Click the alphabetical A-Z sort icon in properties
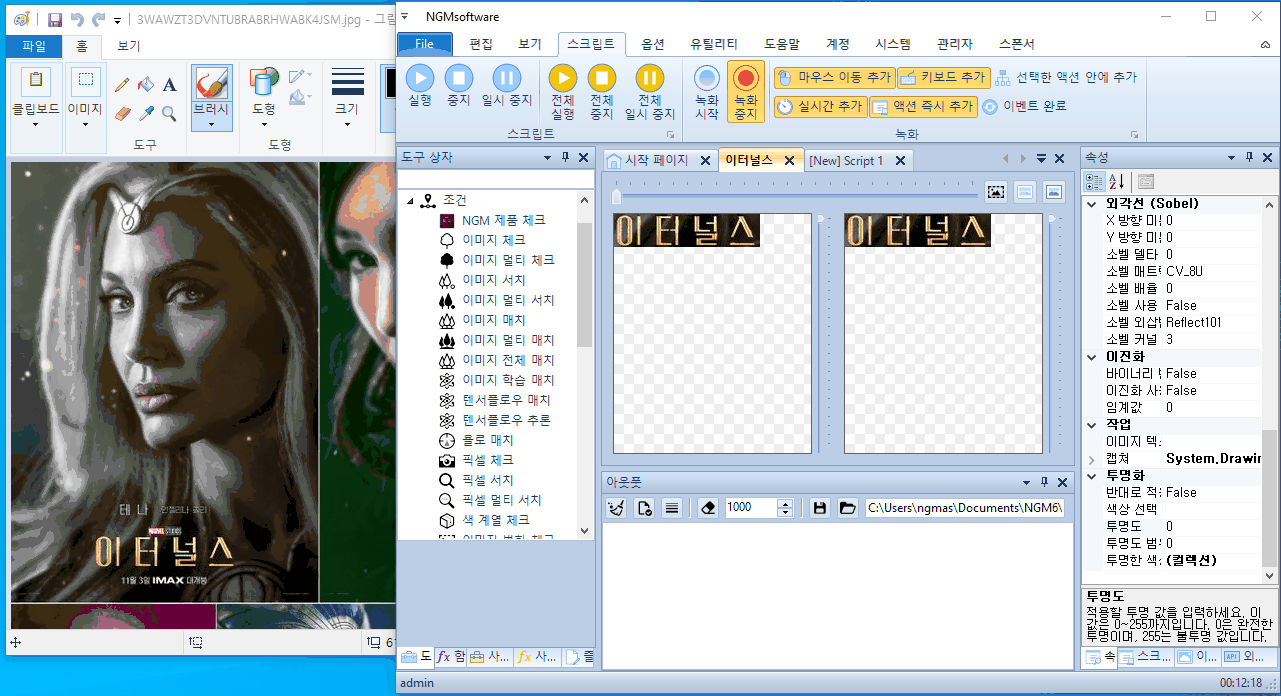 [x=1117, y=181]
